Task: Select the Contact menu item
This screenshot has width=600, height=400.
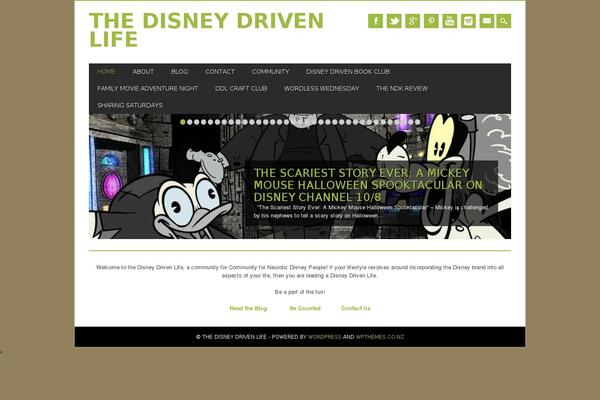Action: tap(220, 72)
